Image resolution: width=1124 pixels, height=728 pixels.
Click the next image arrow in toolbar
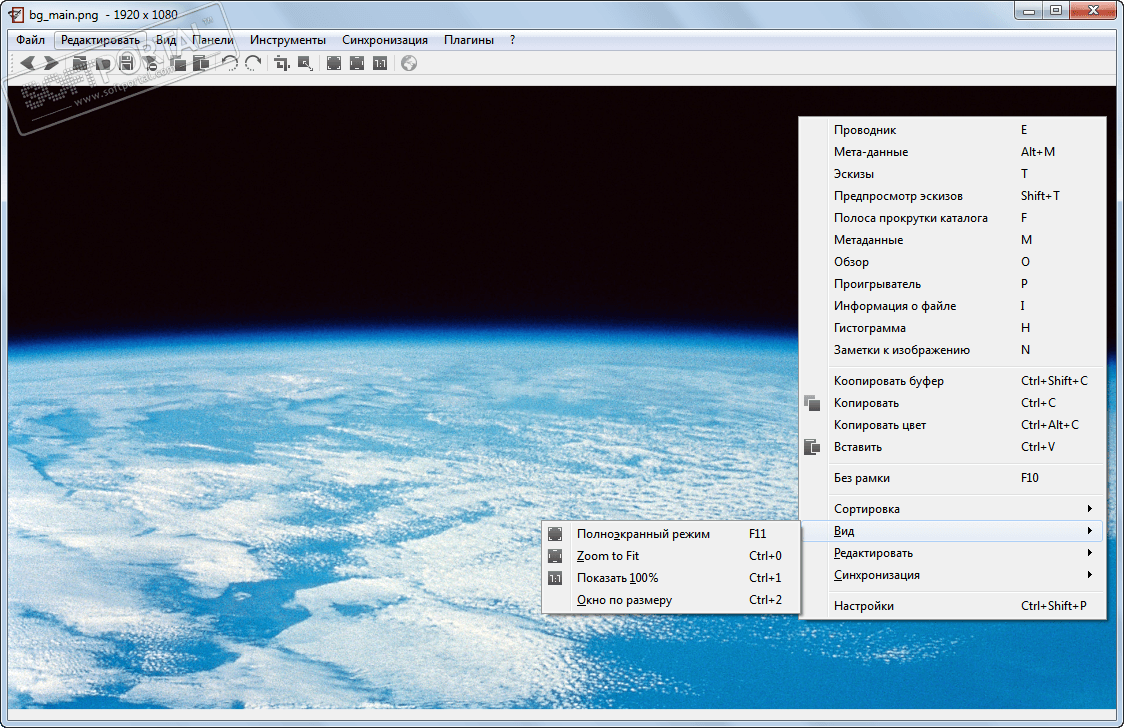pos(49,63)
